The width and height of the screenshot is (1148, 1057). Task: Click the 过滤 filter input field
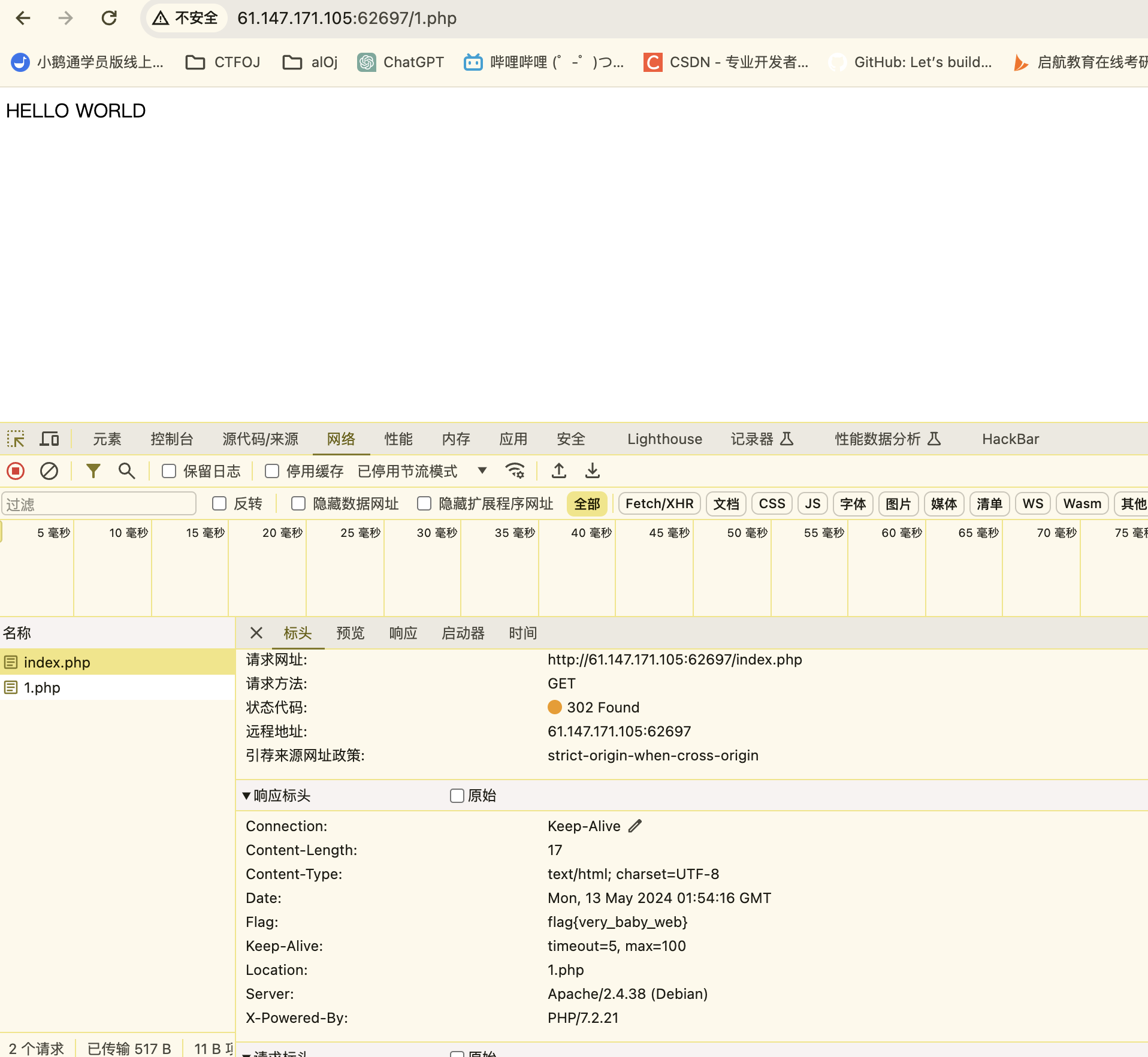pyautogui.click(x=99, y=503)
